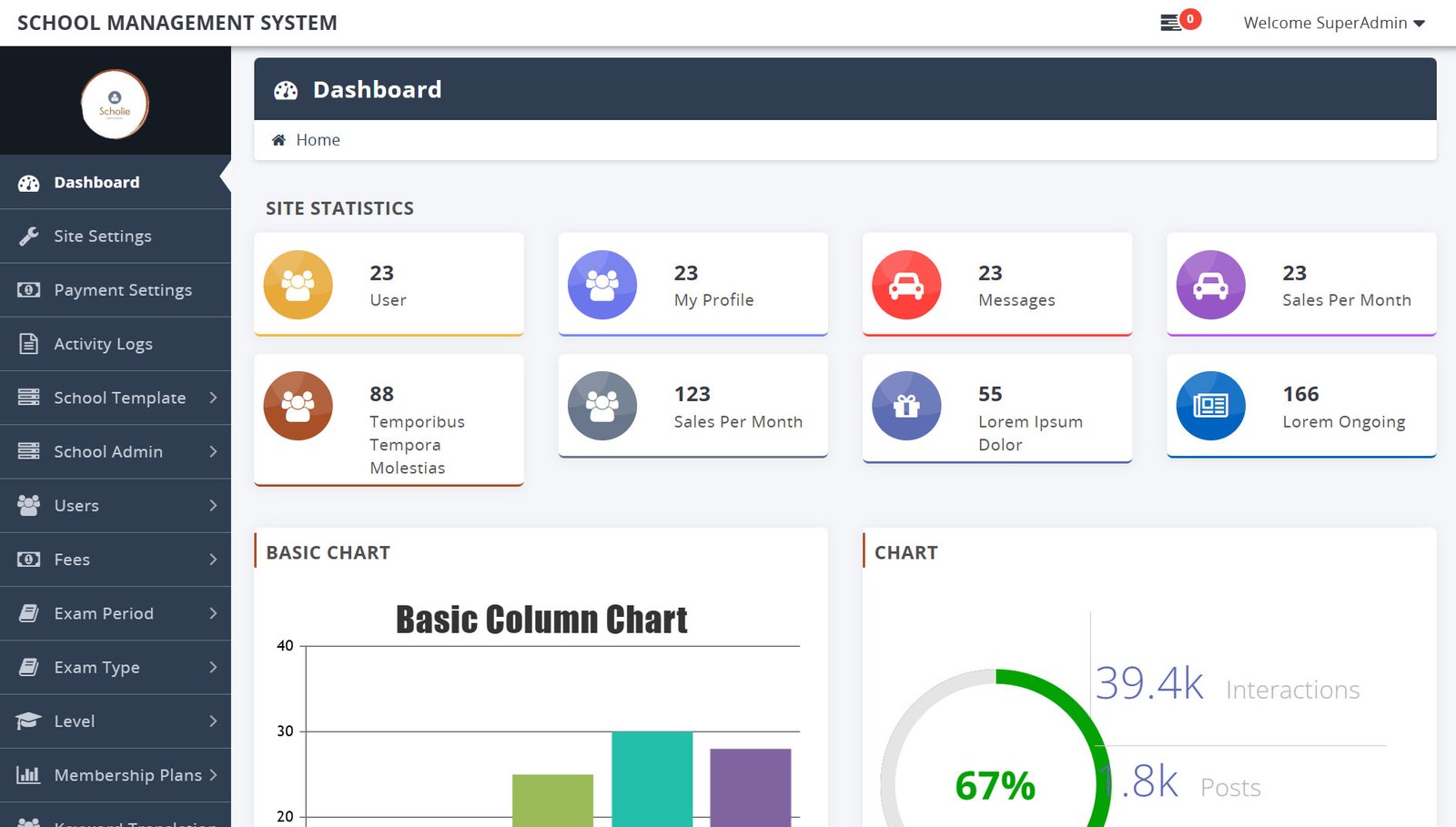The width and height of the screenshot is (1456, 827).
Task: Click the blue My Profile group icon
Action: (x=602, y=285)
